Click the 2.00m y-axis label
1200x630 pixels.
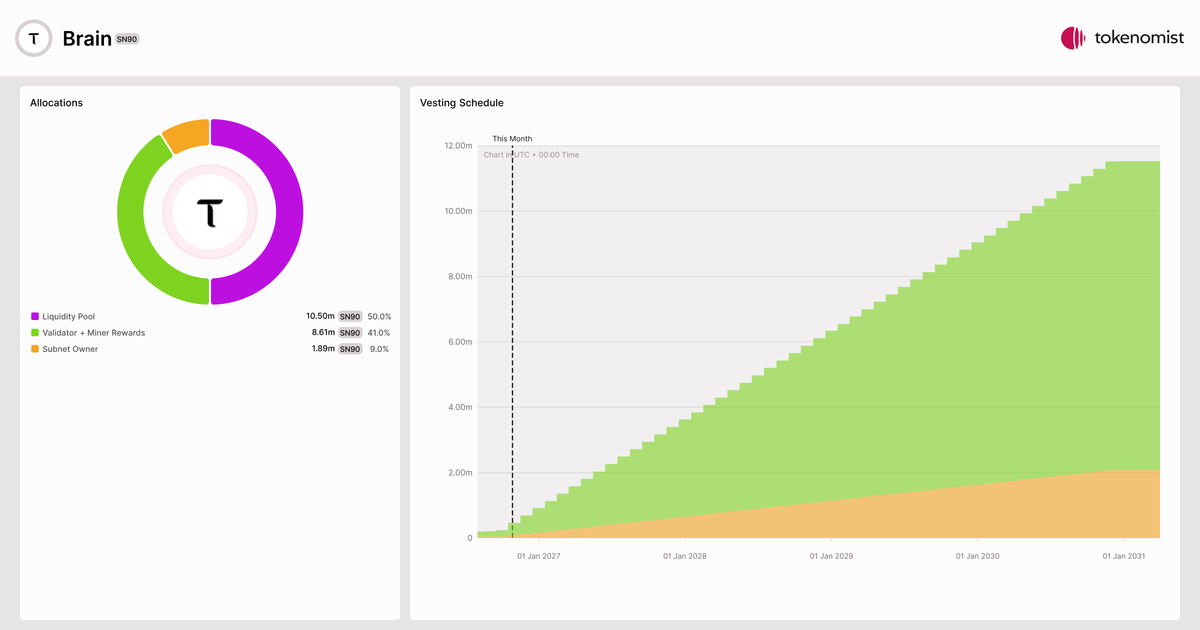point(461,473)
